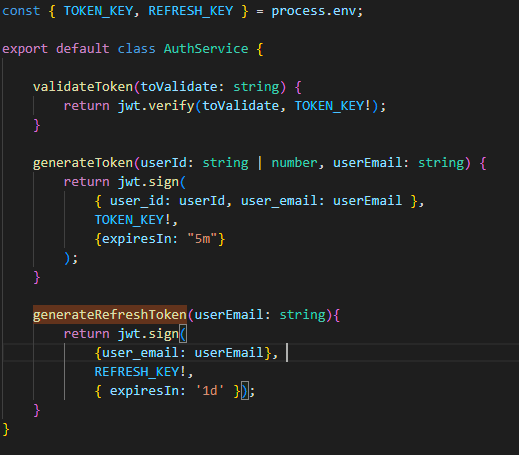Click REFRESH_KEY in the const destructuring
Screen dimensions: 519x455
[x=191, y=11]
